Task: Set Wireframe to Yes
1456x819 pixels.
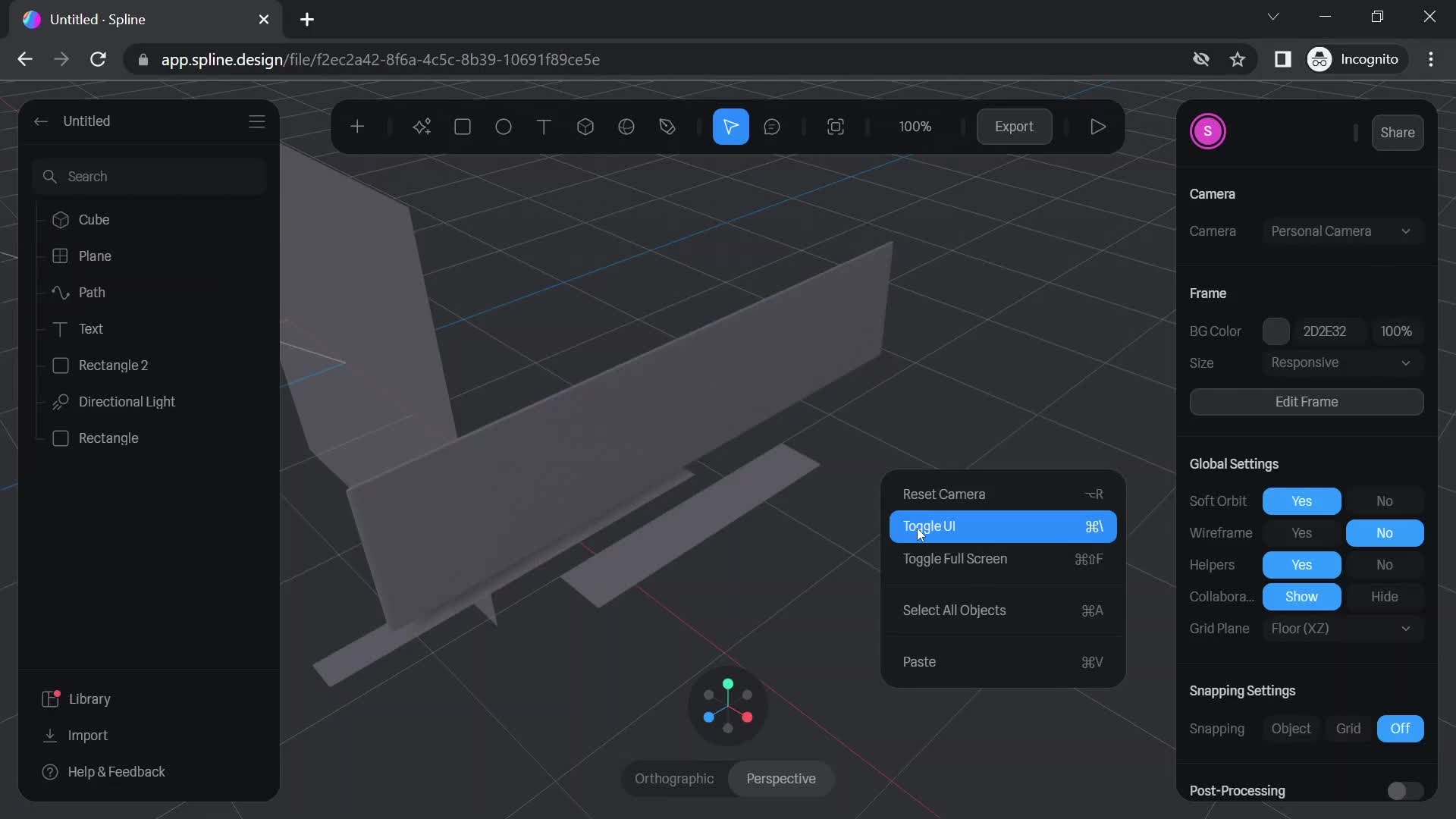Action: pyautogui.click(x=1301, y=533)
